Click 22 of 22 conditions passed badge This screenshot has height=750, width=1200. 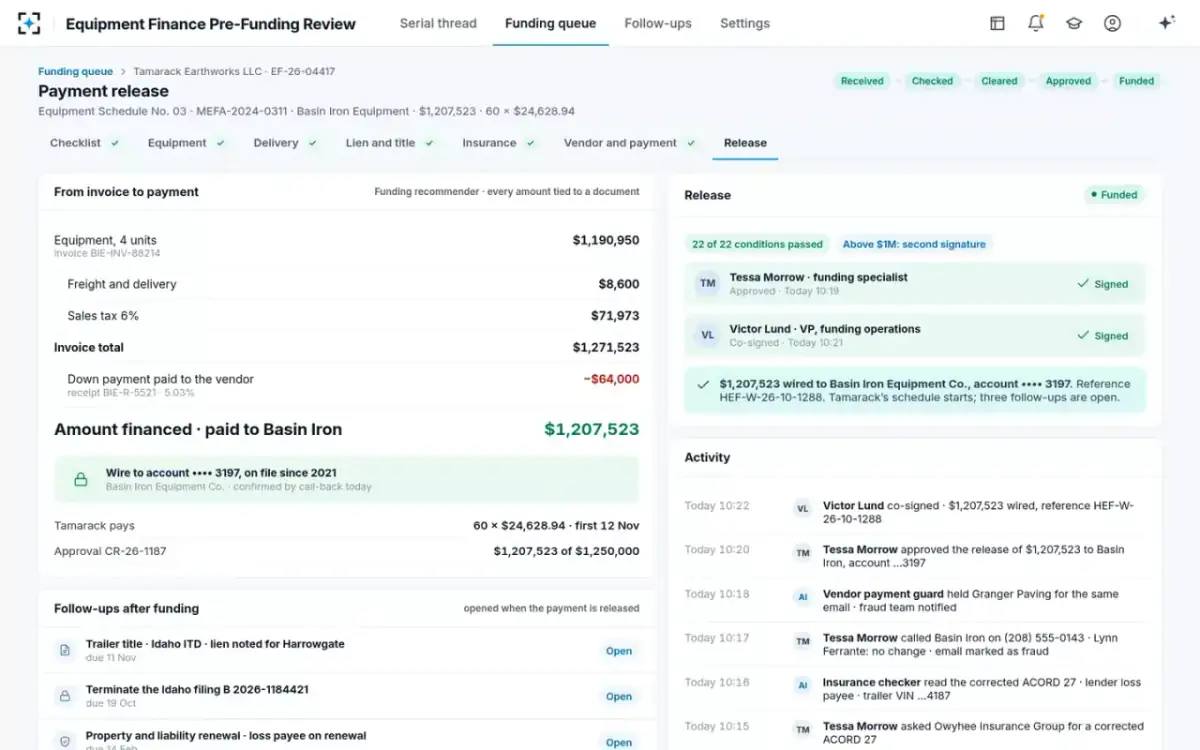coord(757,244)
